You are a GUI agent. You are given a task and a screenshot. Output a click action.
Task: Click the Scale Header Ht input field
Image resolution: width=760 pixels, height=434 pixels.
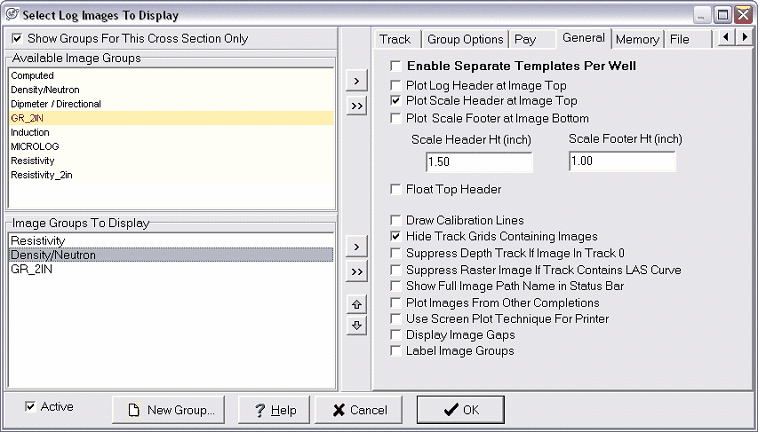(479, 161)
